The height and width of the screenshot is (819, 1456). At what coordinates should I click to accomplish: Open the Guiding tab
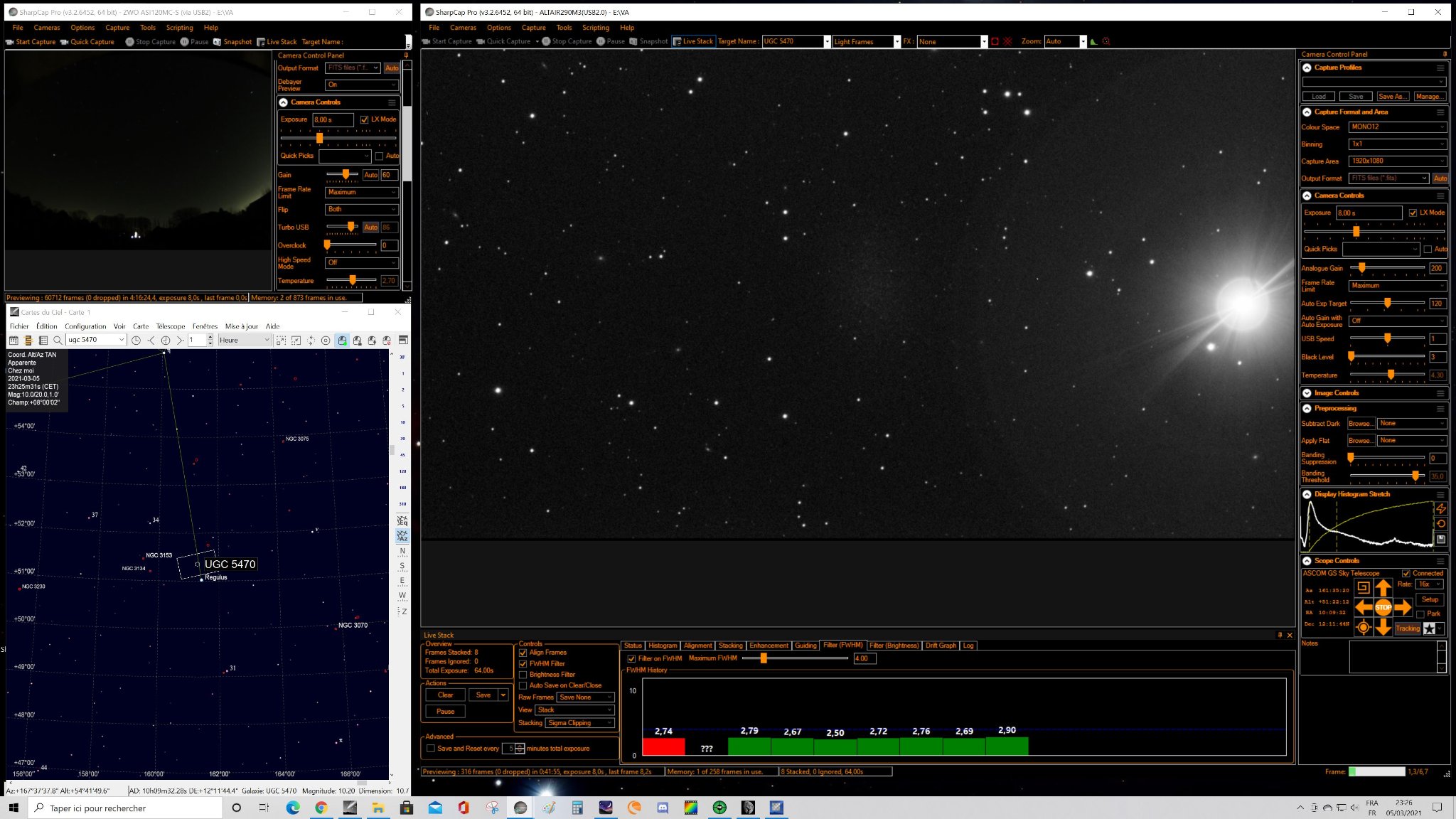tap(805, 646)
